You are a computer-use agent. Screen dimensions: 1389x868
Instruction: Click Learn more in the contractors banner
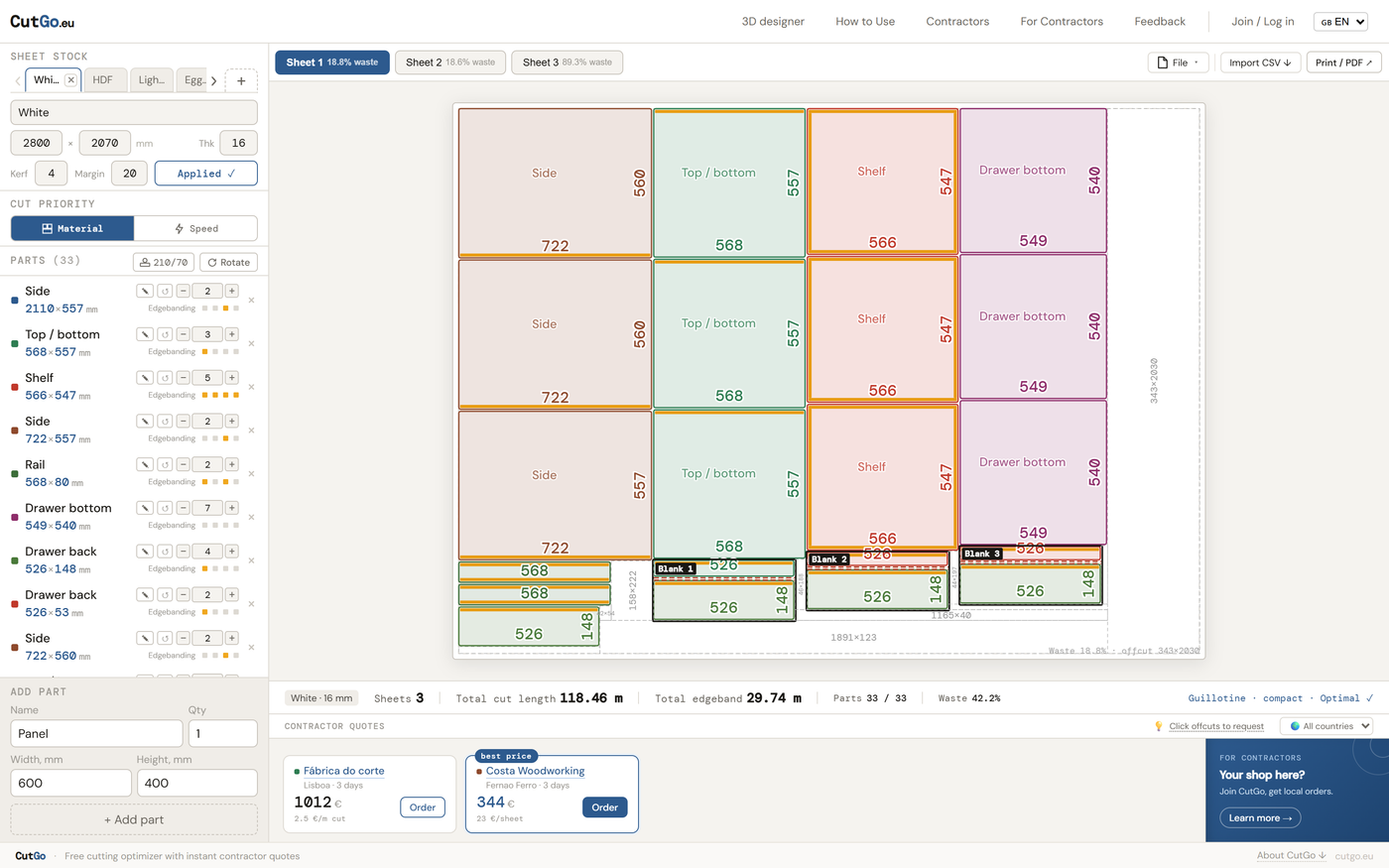(1260, 818)
